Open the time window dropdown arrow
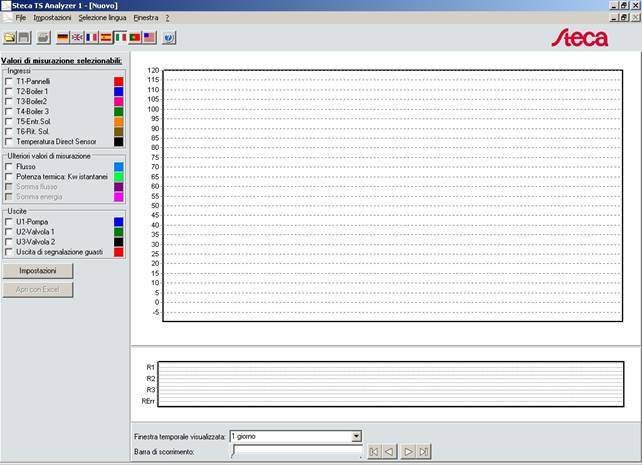Viewport: 642px width, 465px height. pyautogui.click(x=356, y=436)
